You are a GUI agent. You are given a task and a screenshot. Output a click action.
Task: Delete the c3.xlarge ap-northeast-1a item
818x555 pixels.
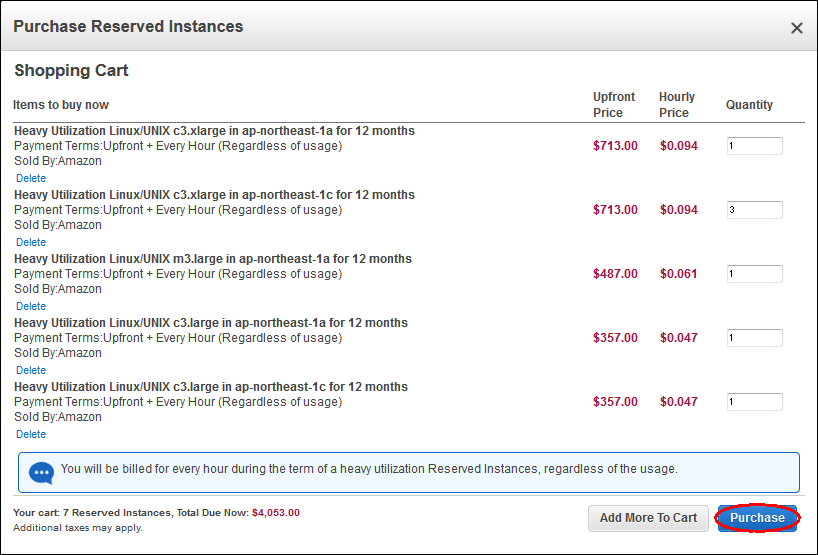pyautogui.click(x=31, y=178)
